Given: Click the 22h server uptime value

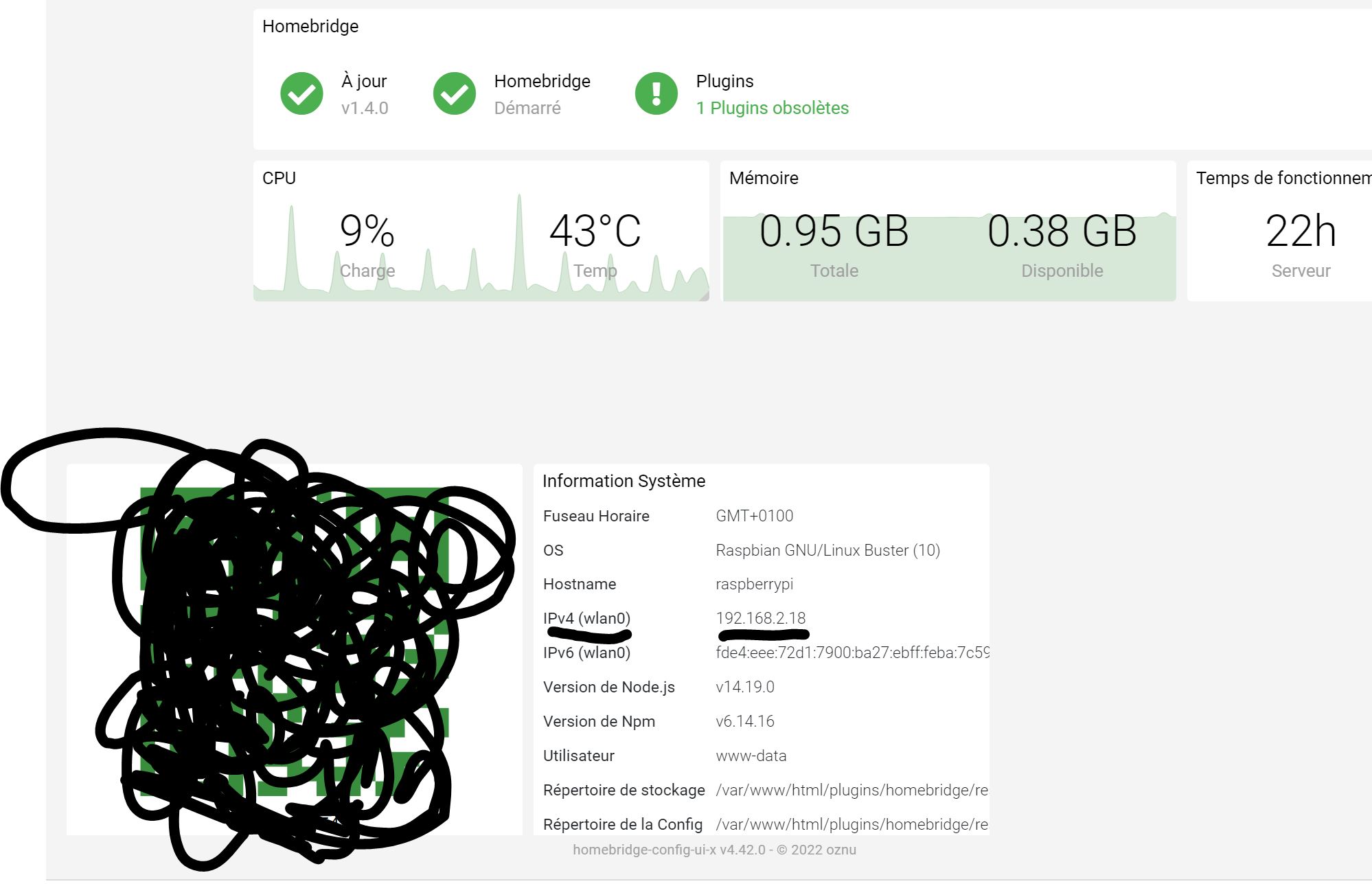Looking at the screenshot, I should click(x=1301, y=231).
